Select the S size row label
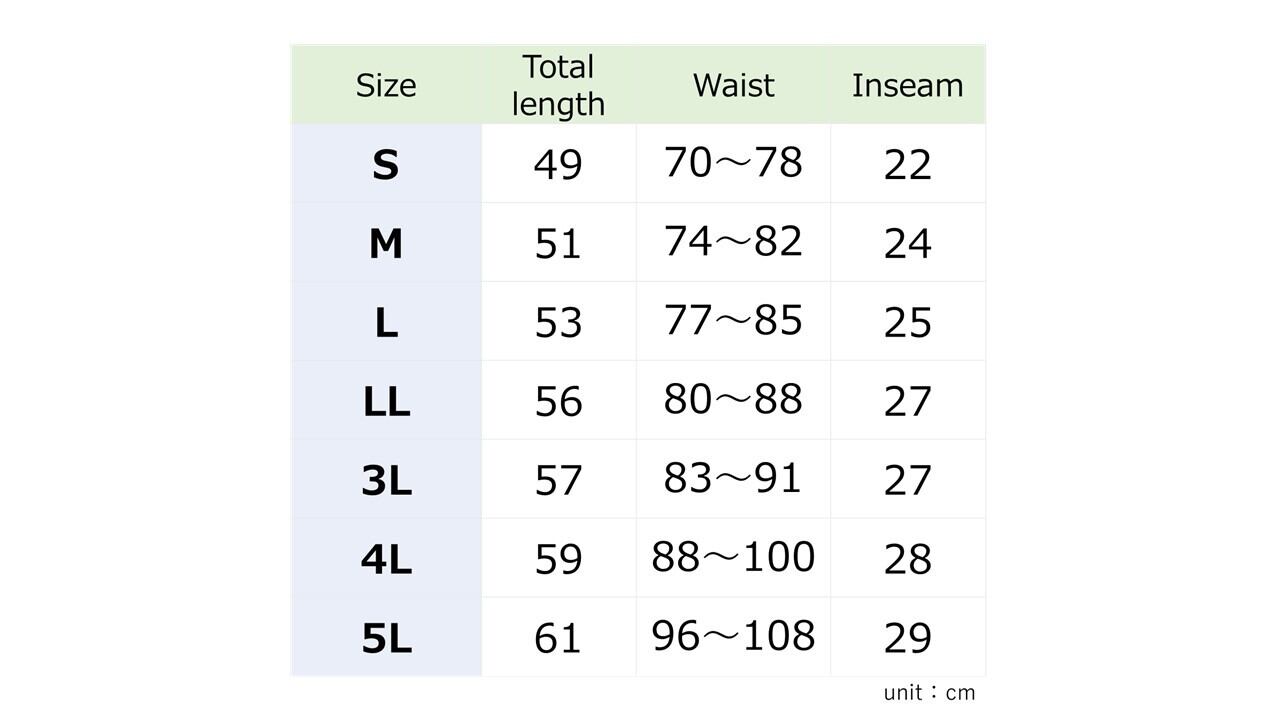The height and width of the screenshot is (720, 1280). click(x=386, y=164)
